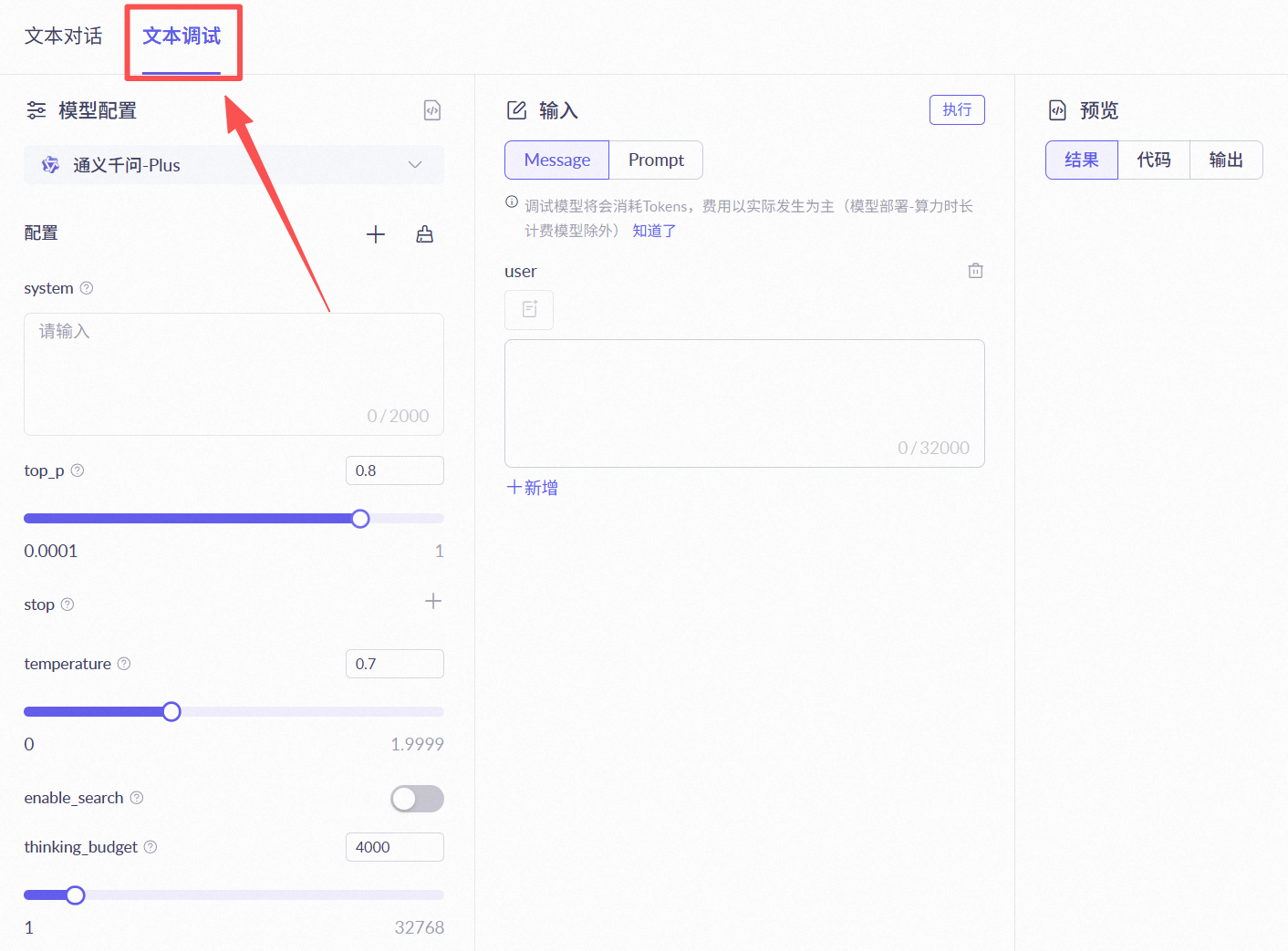Image resolution: width=1288 pixels, height=951 pixels.
Task: Show help tooltip for system
Action: (x=87, y=288)
